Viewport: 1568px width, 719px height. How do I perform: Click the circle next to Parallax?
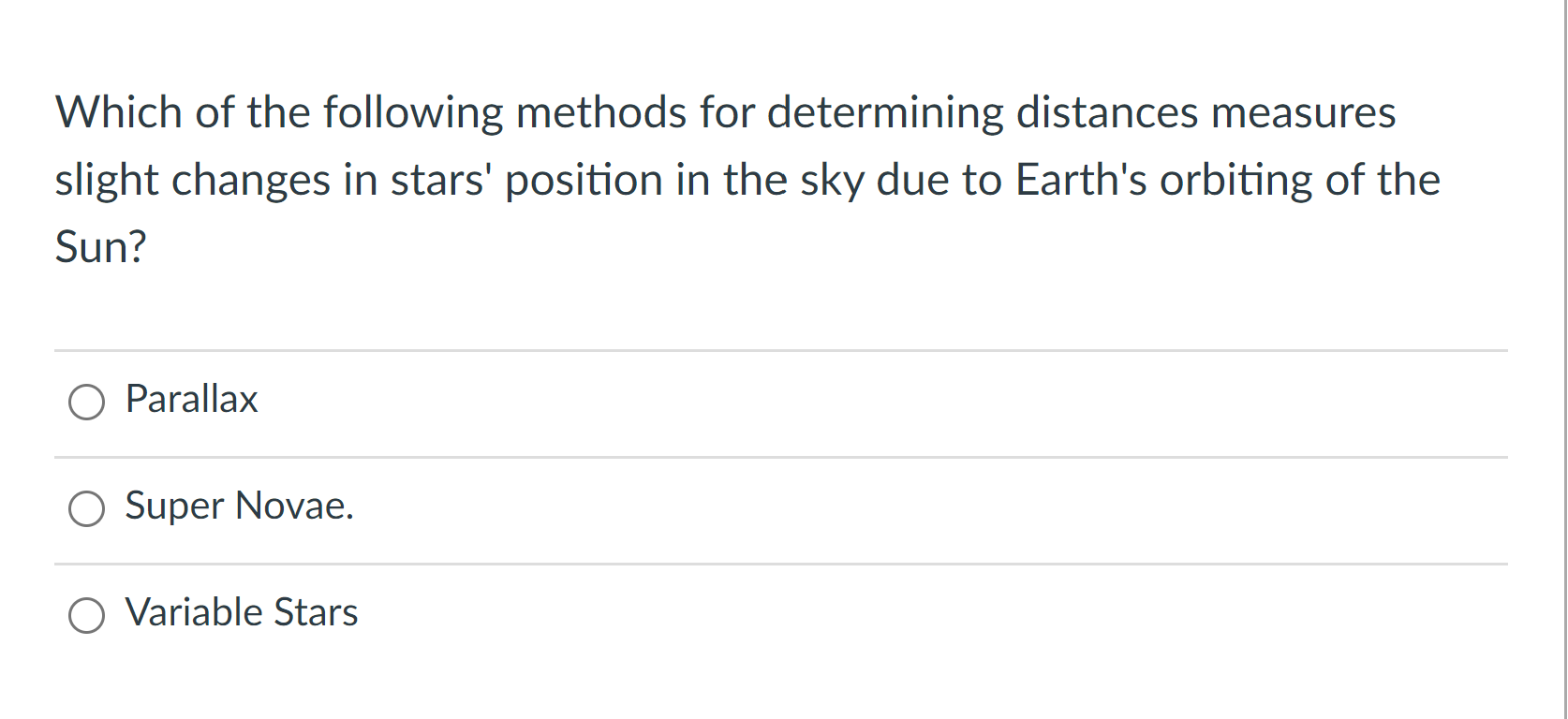point(86,403)
